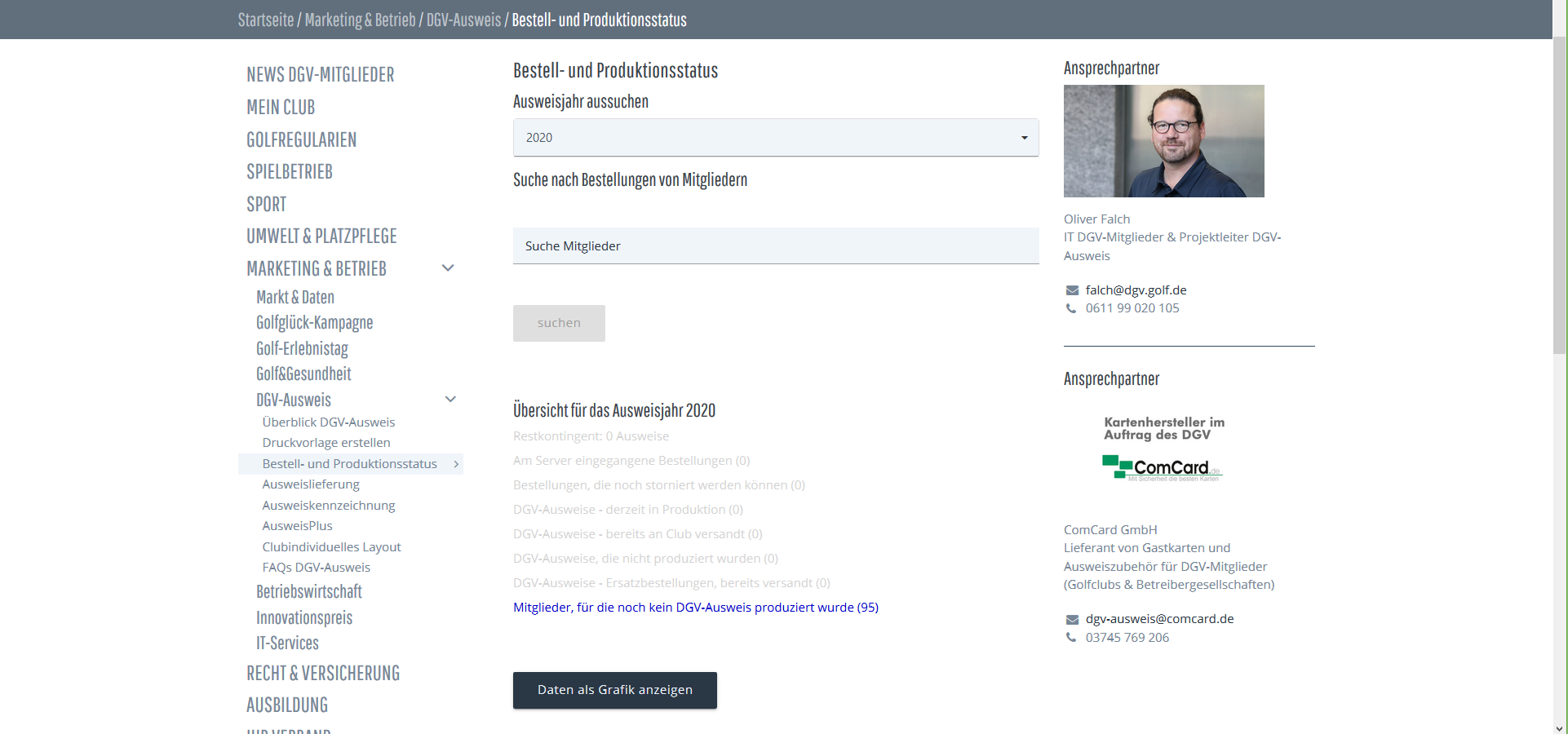Screen dimensions: 1568x734
Task: Open the link for members without produced DGV-Ausweis
Action: [695, 608]
